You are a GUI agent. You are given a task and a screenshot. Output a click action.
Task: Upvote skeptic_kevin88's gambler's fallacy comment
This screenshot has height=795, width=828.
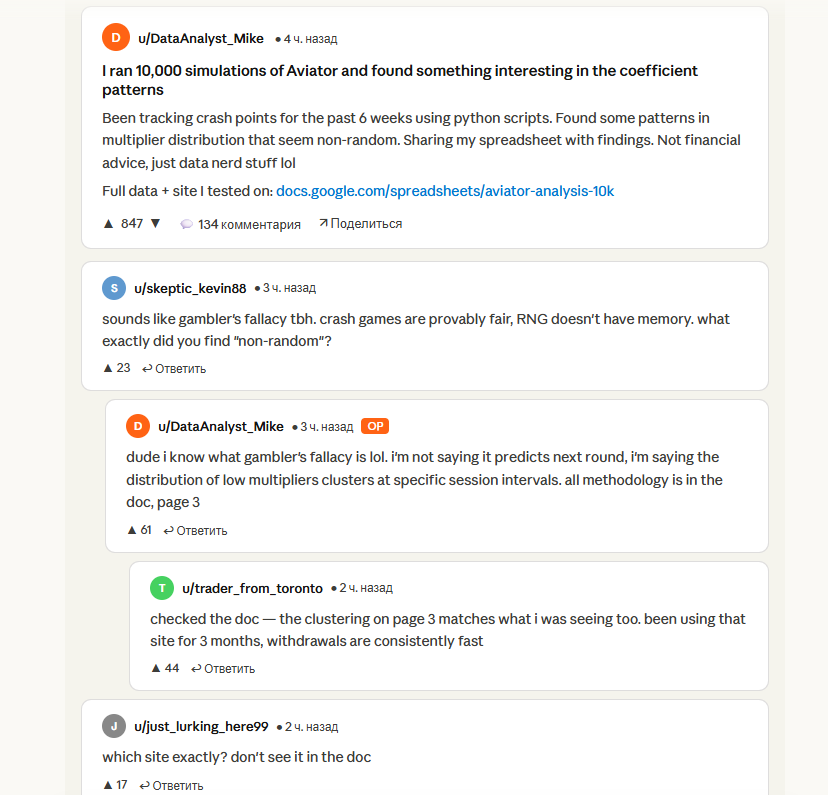click(x=107, y=368)
